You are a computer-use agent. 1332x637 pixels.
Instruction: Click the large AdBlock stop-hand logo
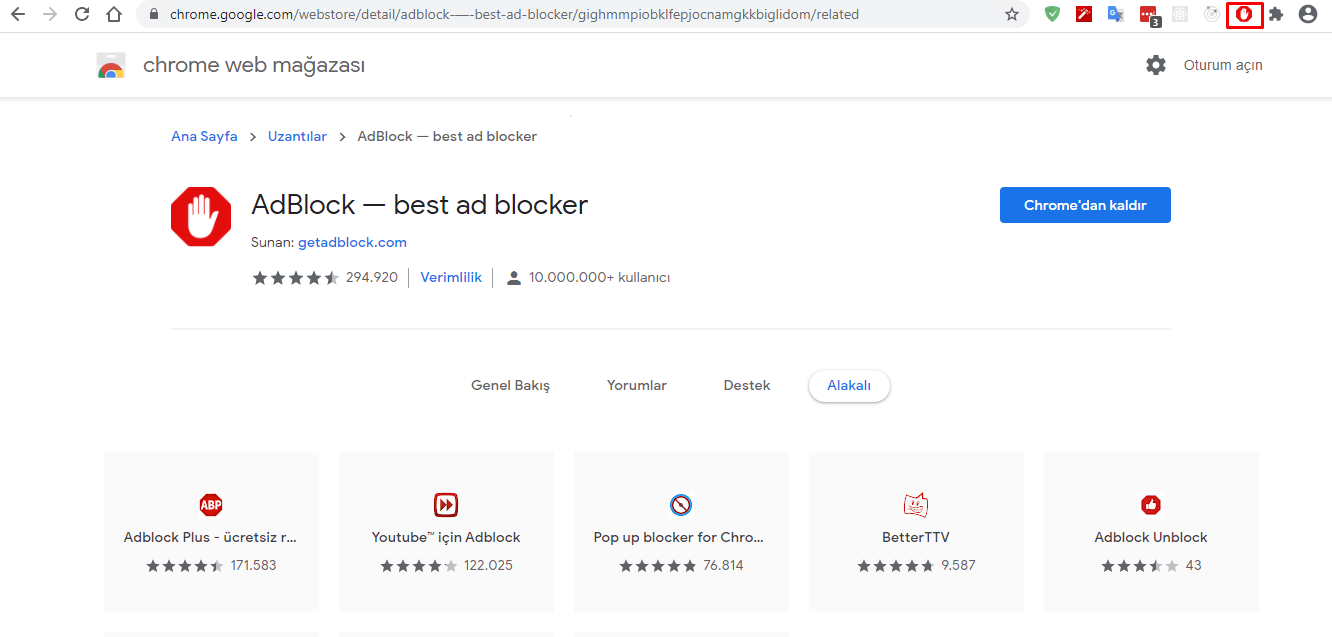pyautogui.click(x=201, y=216)
